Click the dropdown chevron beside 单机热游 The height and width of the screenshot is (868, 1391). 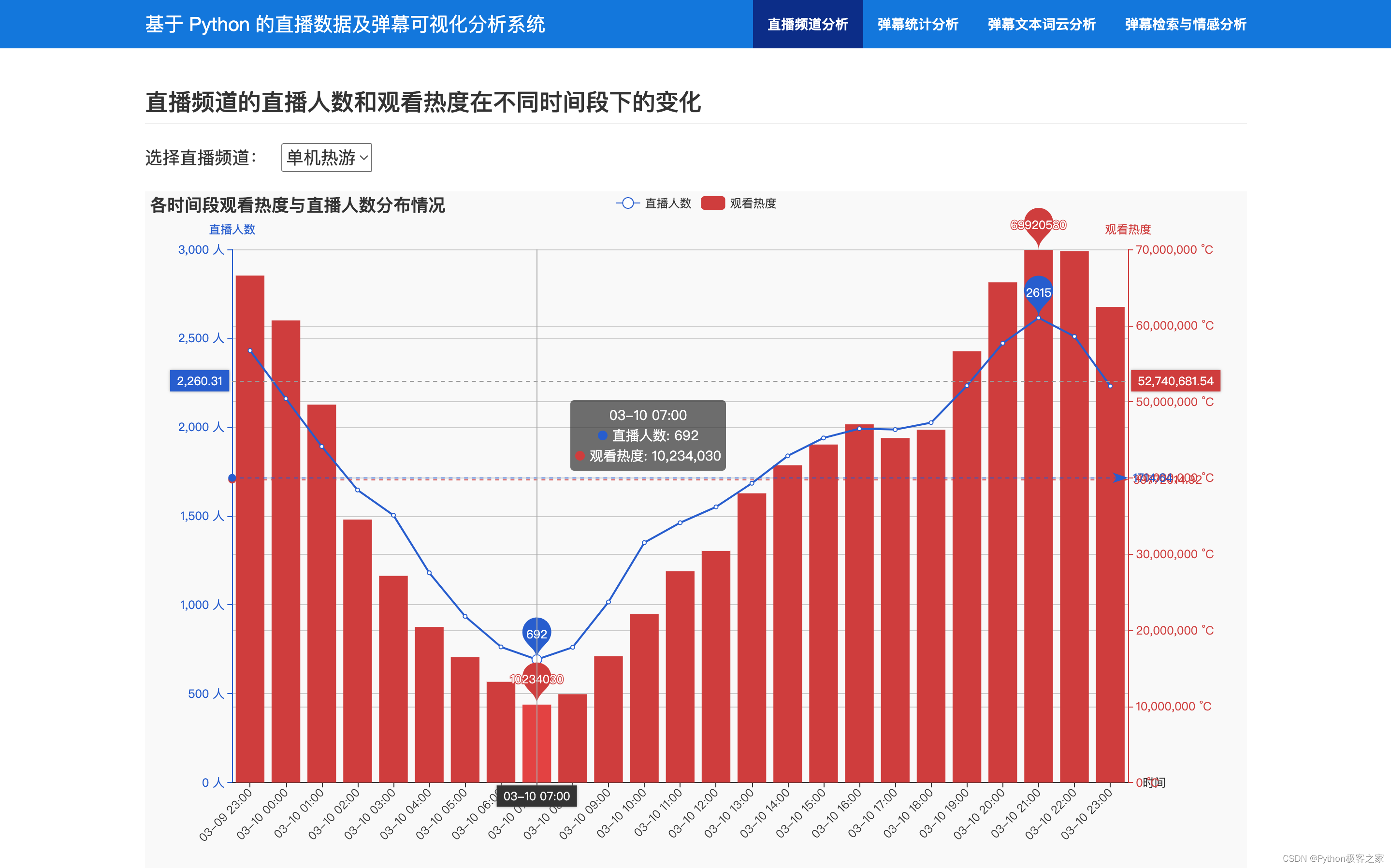point(364,158)
